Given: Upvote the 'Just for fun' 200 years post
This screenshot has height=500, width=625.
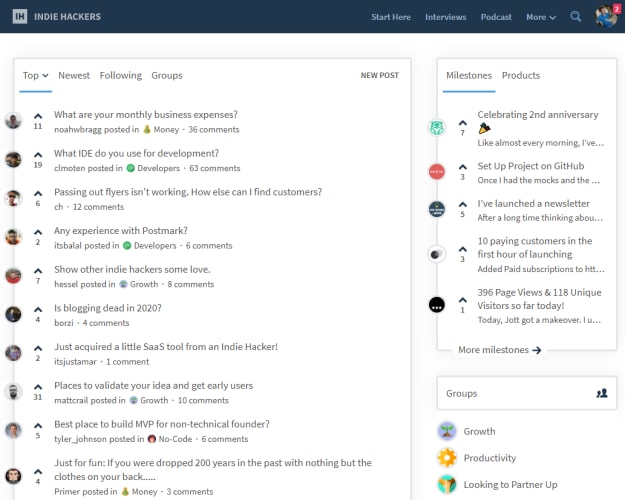Looking at the screenshot, I should [x=38, y=472].
